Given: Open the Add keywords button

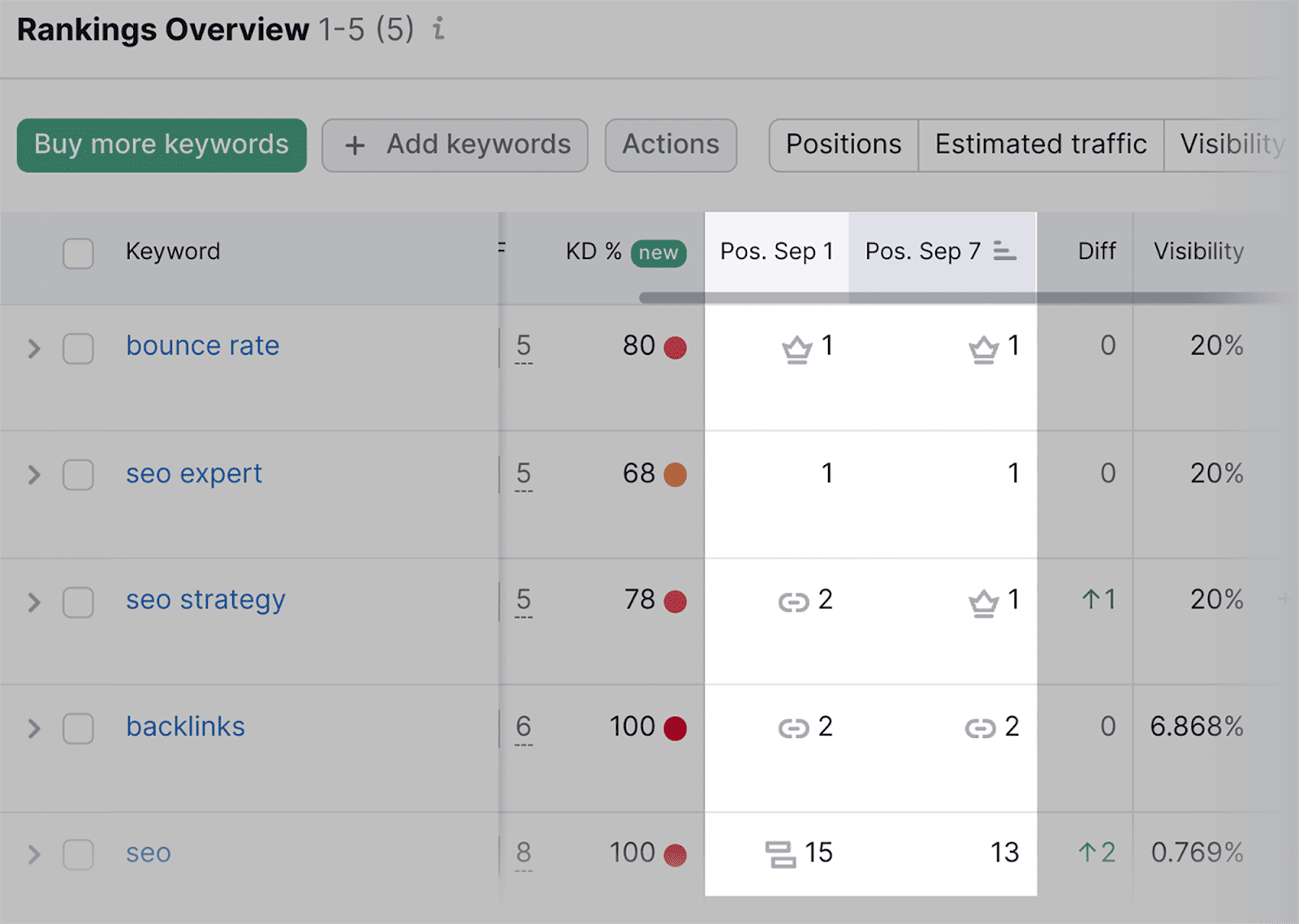Looking at the screenshot, I should coord(455,145).
